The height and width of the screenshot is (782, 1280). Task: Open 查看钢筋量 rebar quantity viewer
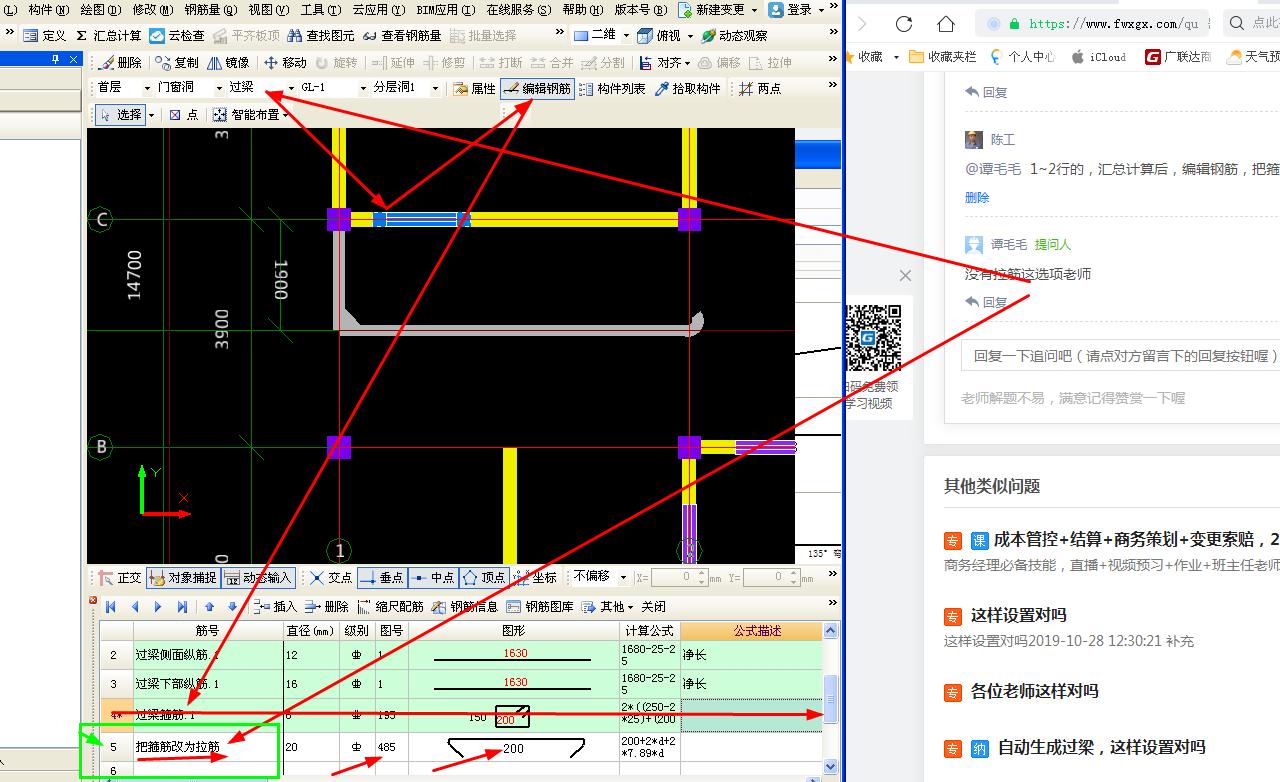click(402, 36)
